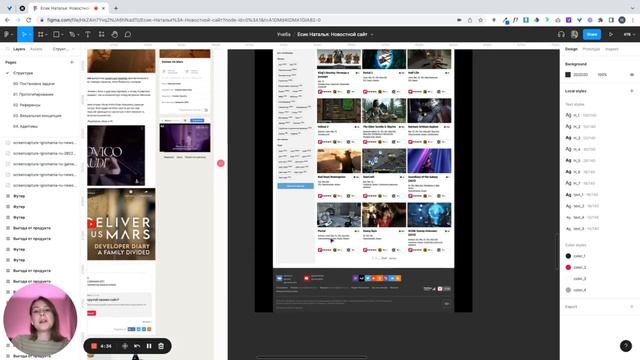The width and height of the screenshot is (640, 360).
Task: Select the color_4 gray color style
Action: click(576, 290)
